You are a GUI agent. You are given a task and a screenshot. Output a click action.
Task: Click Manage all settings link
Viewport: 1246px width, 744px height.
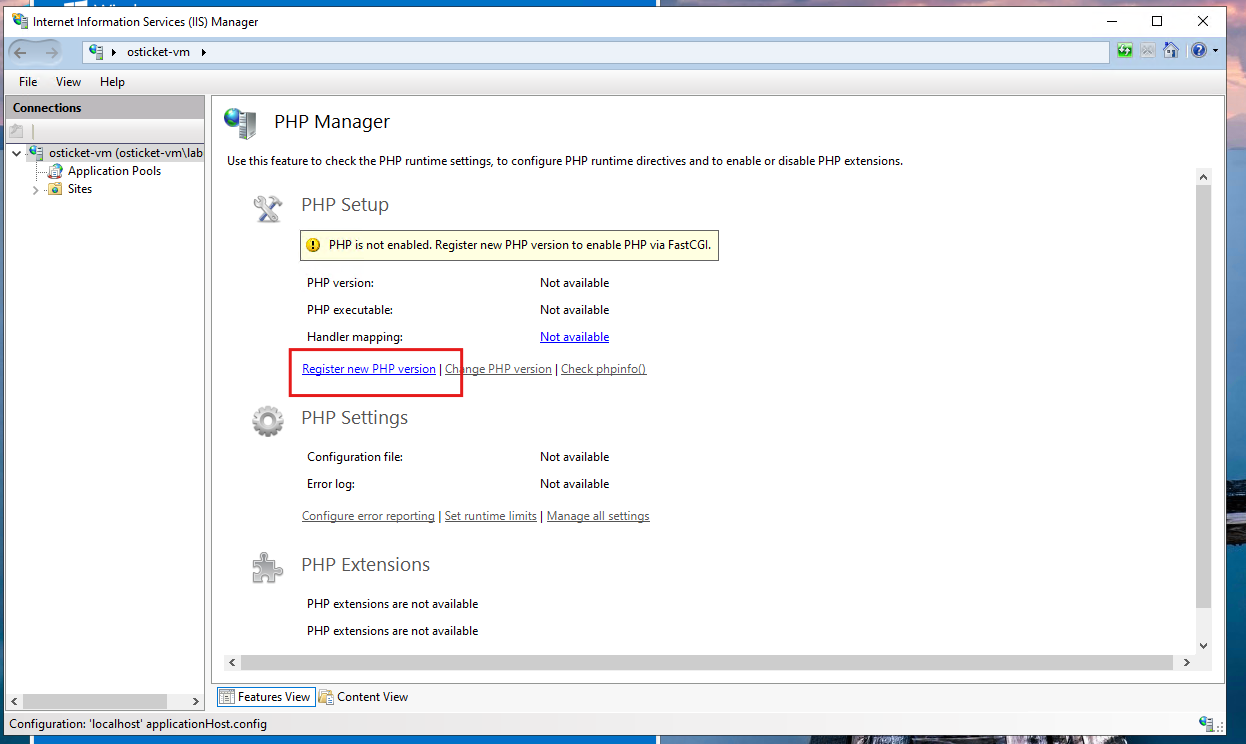point(598,516)
